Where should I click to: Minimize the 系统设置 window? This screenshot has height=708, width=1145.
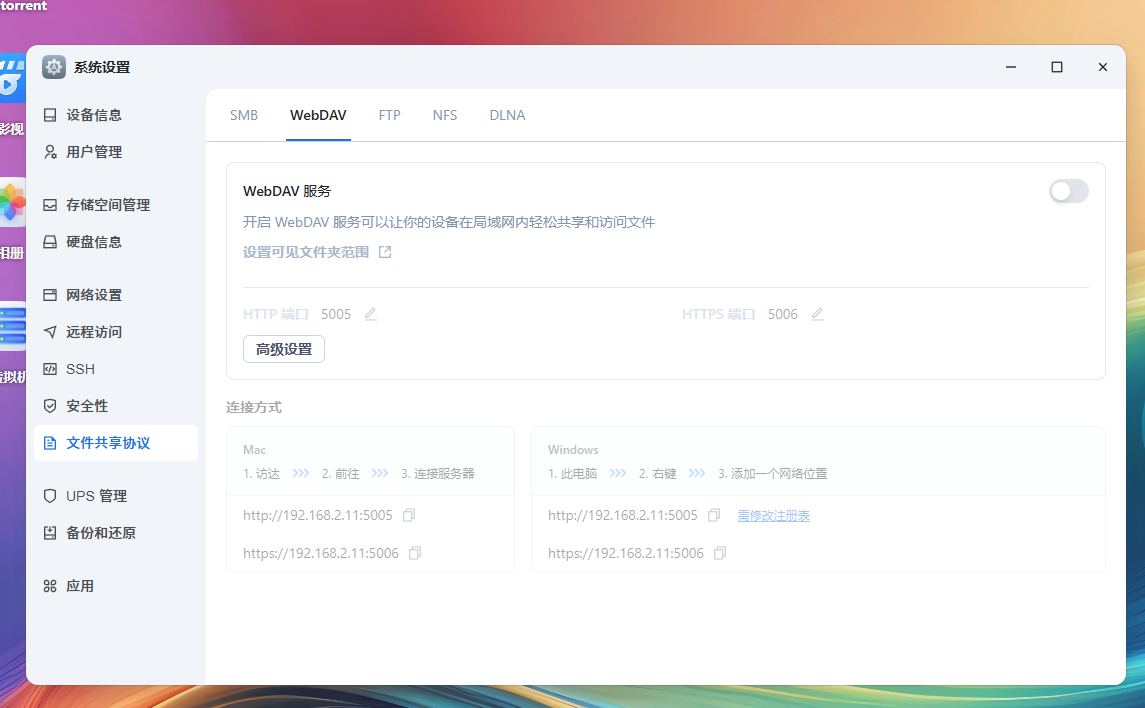point(1011,67)
